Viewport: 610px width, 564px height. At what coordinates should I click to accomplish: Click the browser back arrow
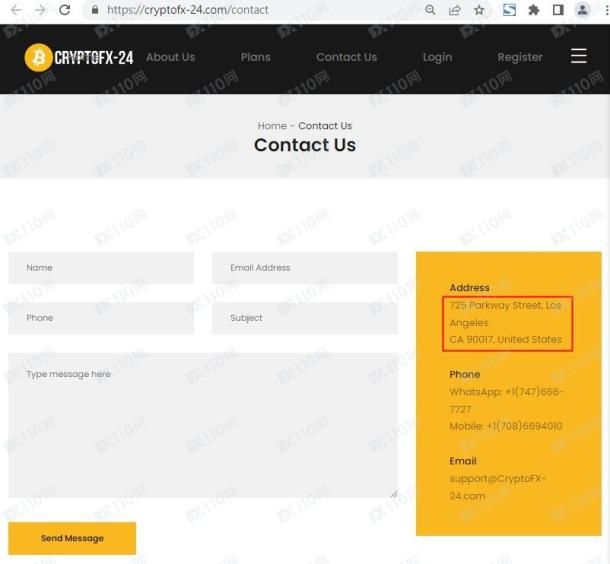[16, 10]
